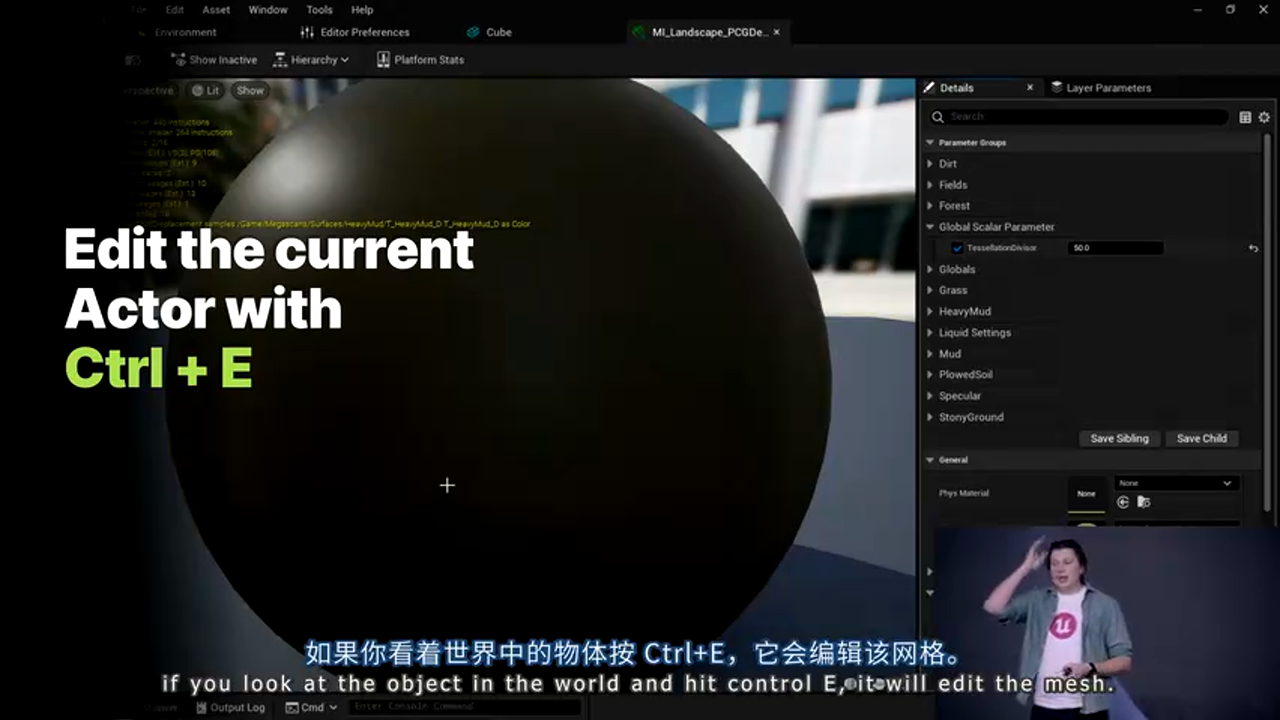The image size is (1280, 720).
Task: Expand the Dirt parameter group
Action: pos(931,163)
